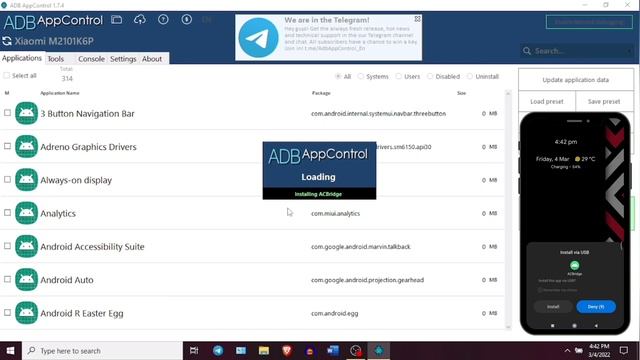Open the Windows Start menu
The height and width of the screenshot is (360, 640).
tap(11, 351)
